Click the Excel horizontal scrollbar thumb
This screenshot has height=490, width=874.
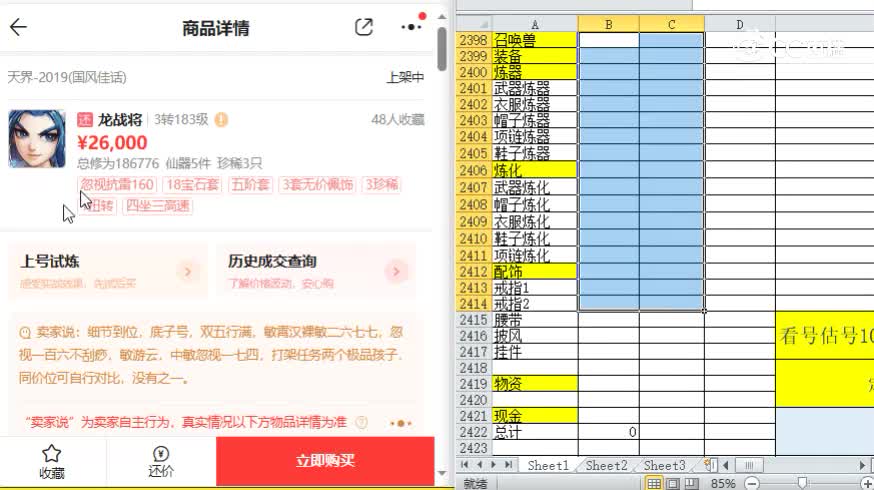tap(749, 465)
